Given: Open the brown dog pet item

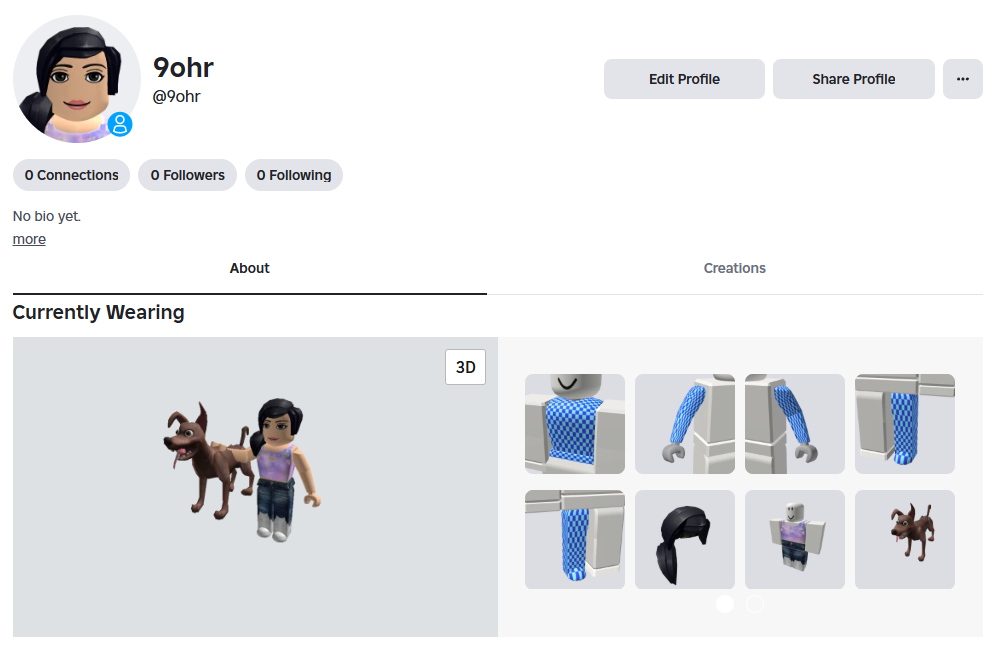Looking at the screenshot, I should (x=905, y=540).
